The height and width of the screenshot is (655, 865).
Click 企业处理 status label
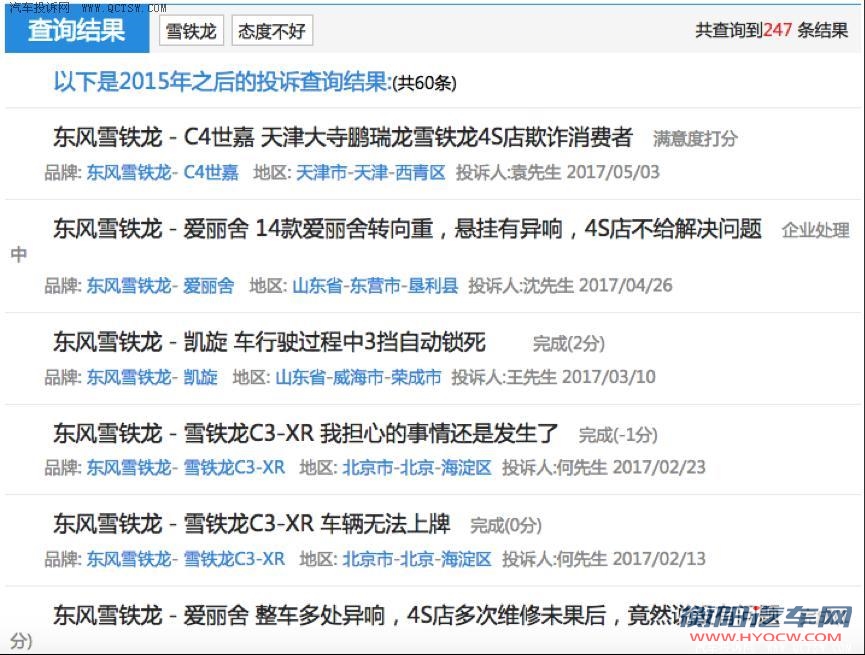coord(815,230)
